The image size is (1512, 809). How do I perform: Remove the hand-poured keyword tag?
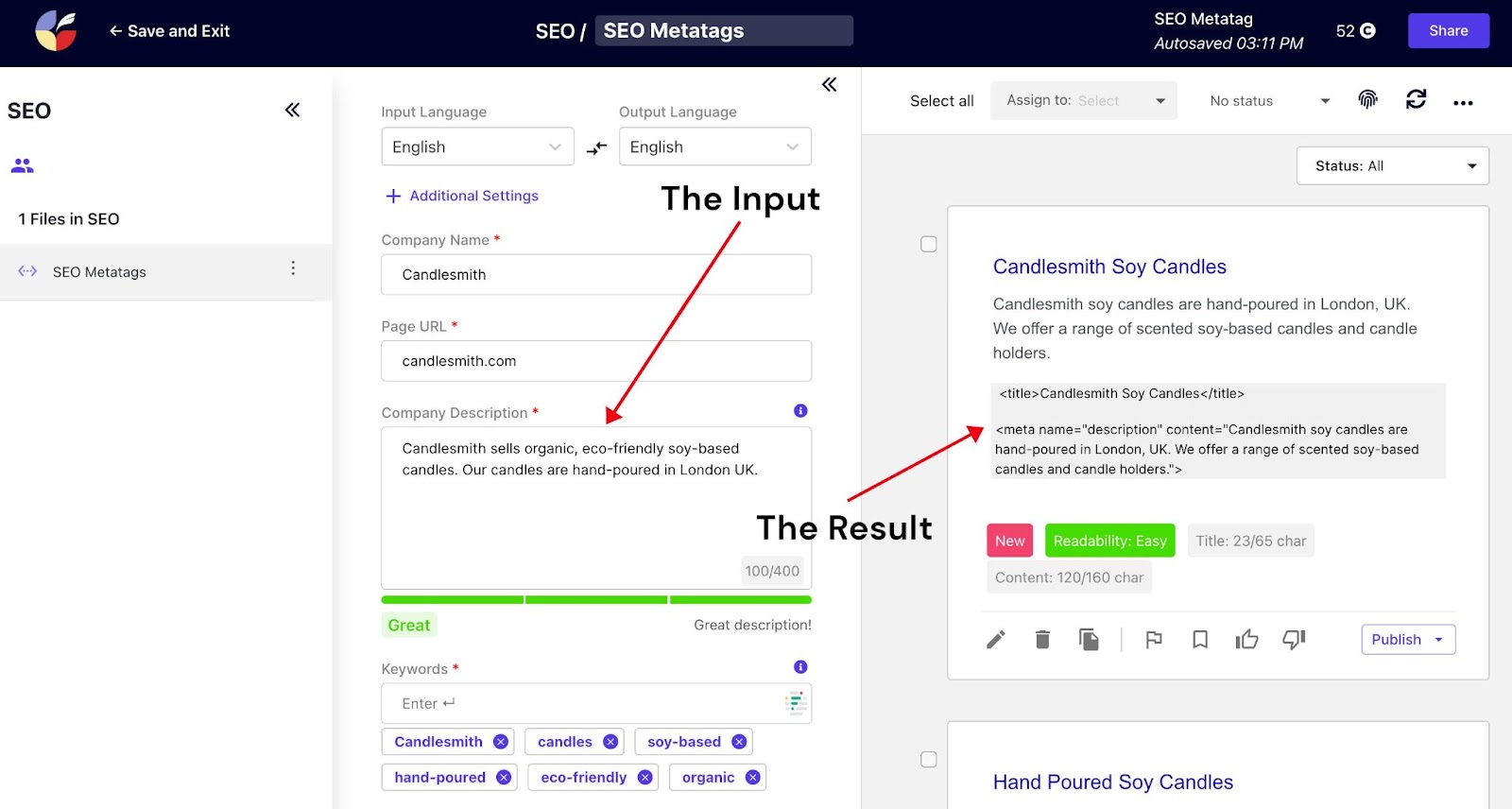tap(504, 777)
